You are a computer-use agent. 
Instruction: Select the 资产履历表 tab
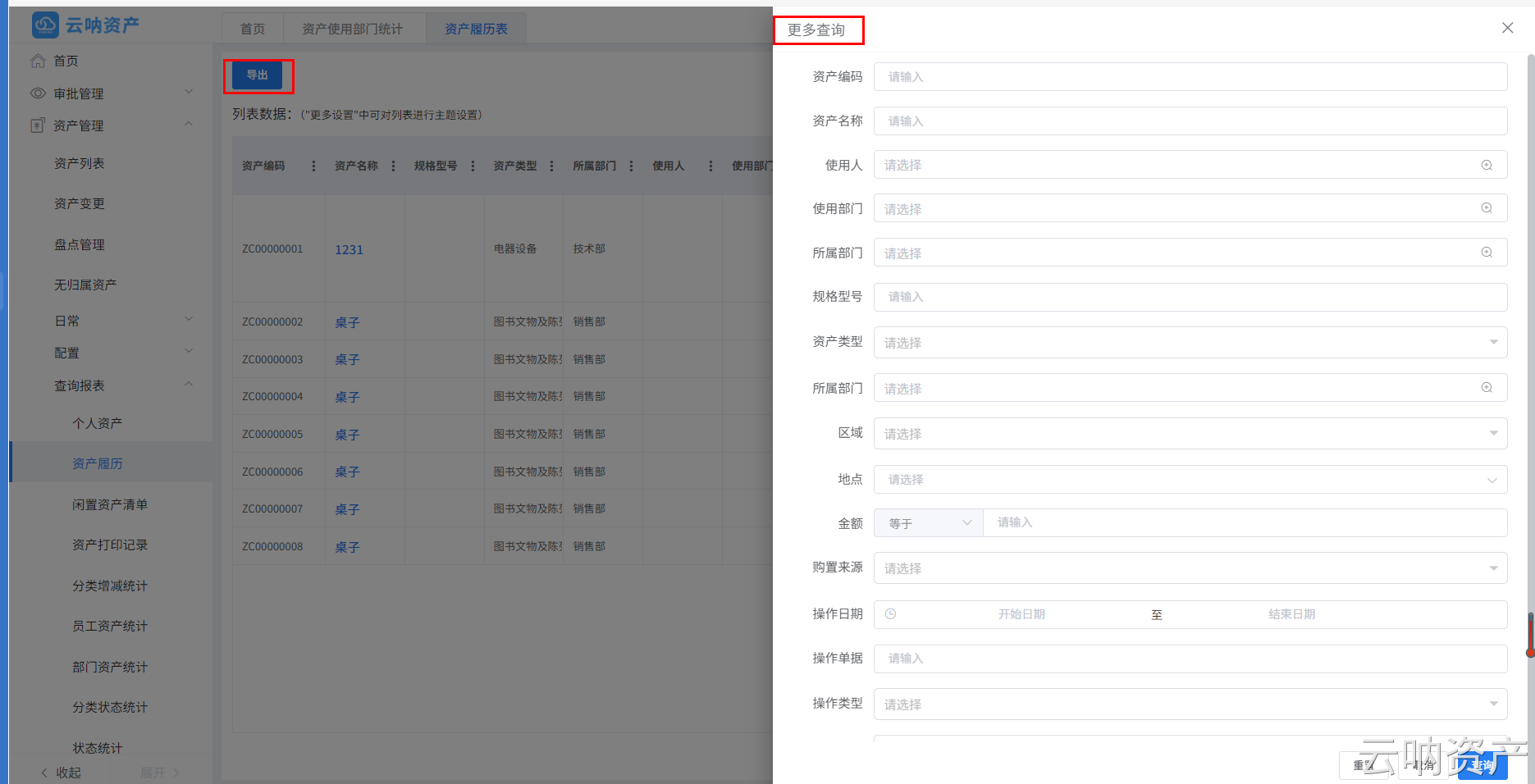(x=476, y=29)
